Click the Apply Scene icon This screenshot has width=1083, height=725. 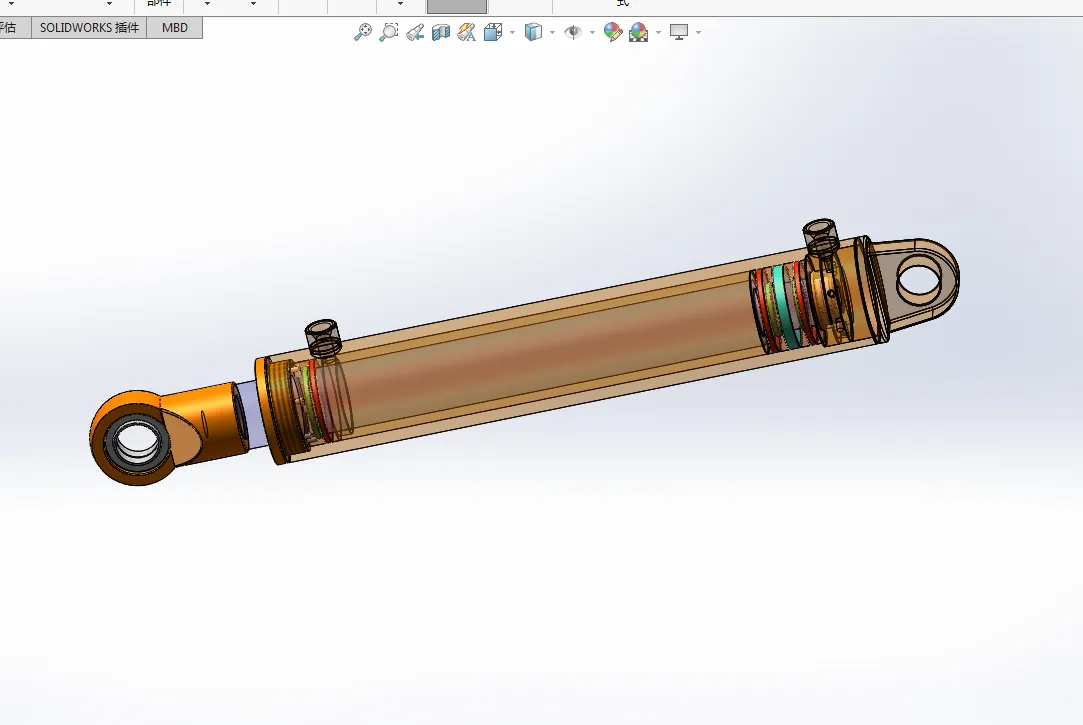[639, 32]
